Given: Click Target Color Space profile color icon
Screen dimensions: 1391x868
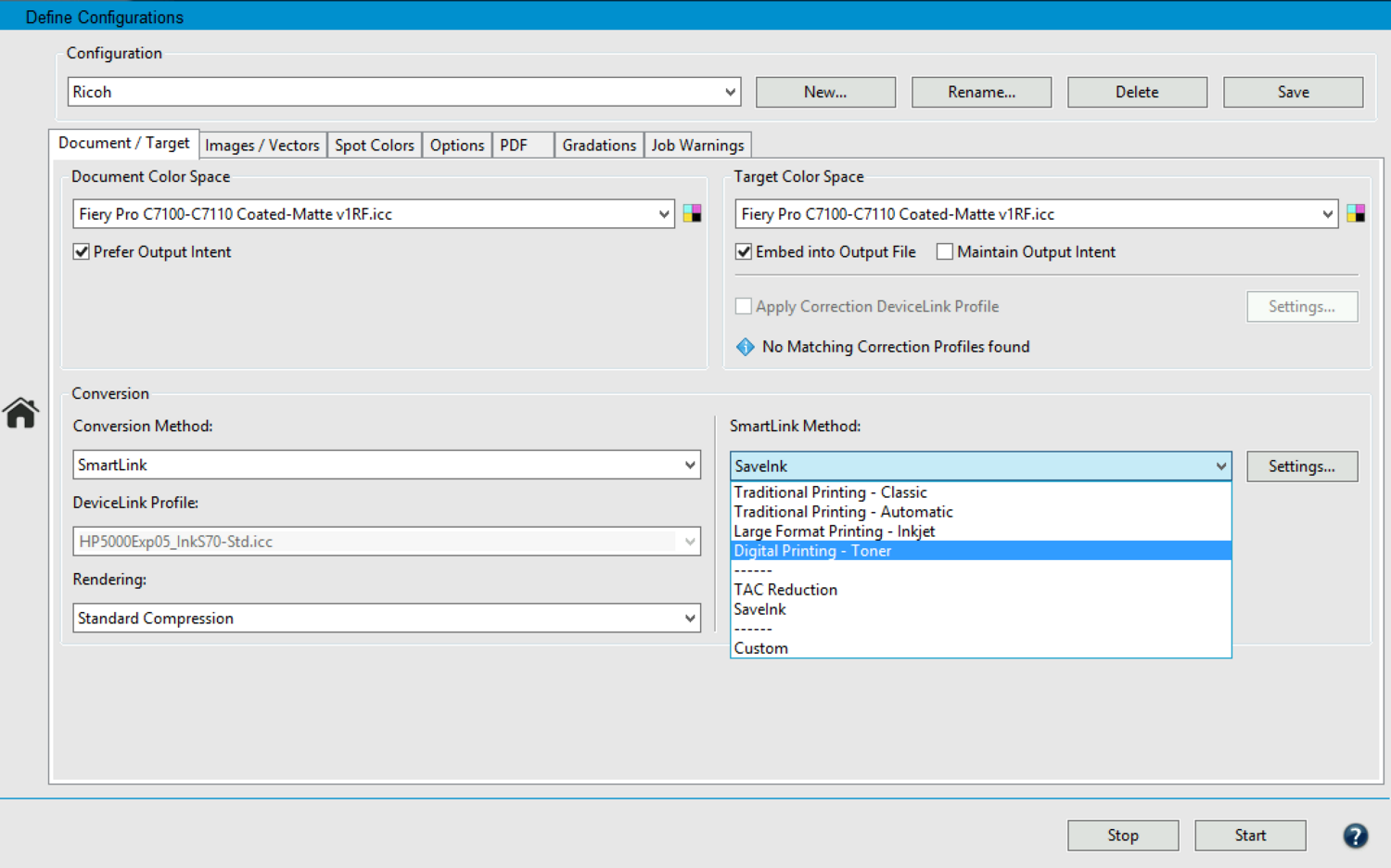Looking at the screenshot, I should point(1355,214).
